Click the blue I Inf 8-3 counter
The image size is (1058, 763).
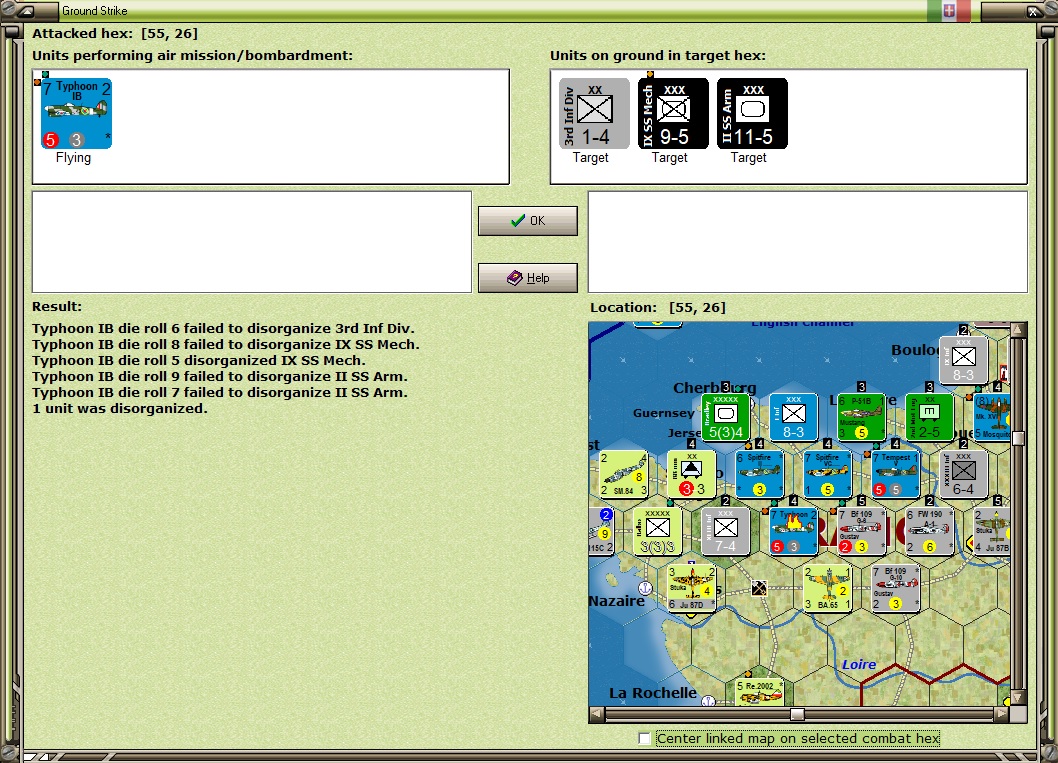[x=794, y=418]
